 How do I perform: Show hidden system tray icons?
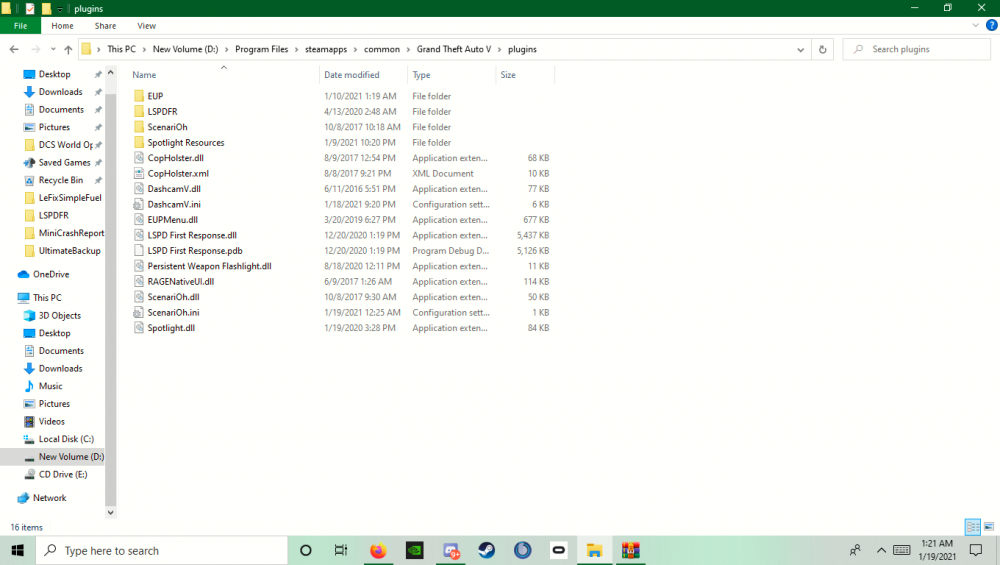881,550
